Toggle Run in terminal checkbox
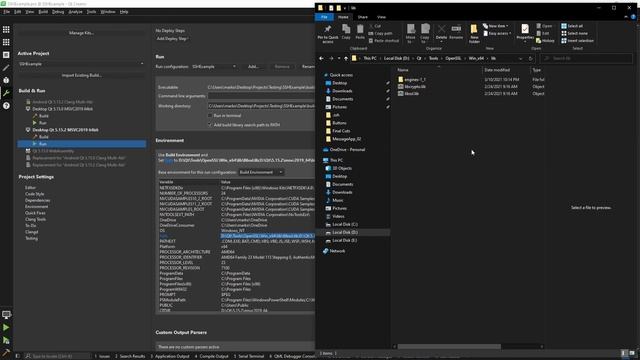Viewport: 640px width, 360px height. click(x=210, y=116)
